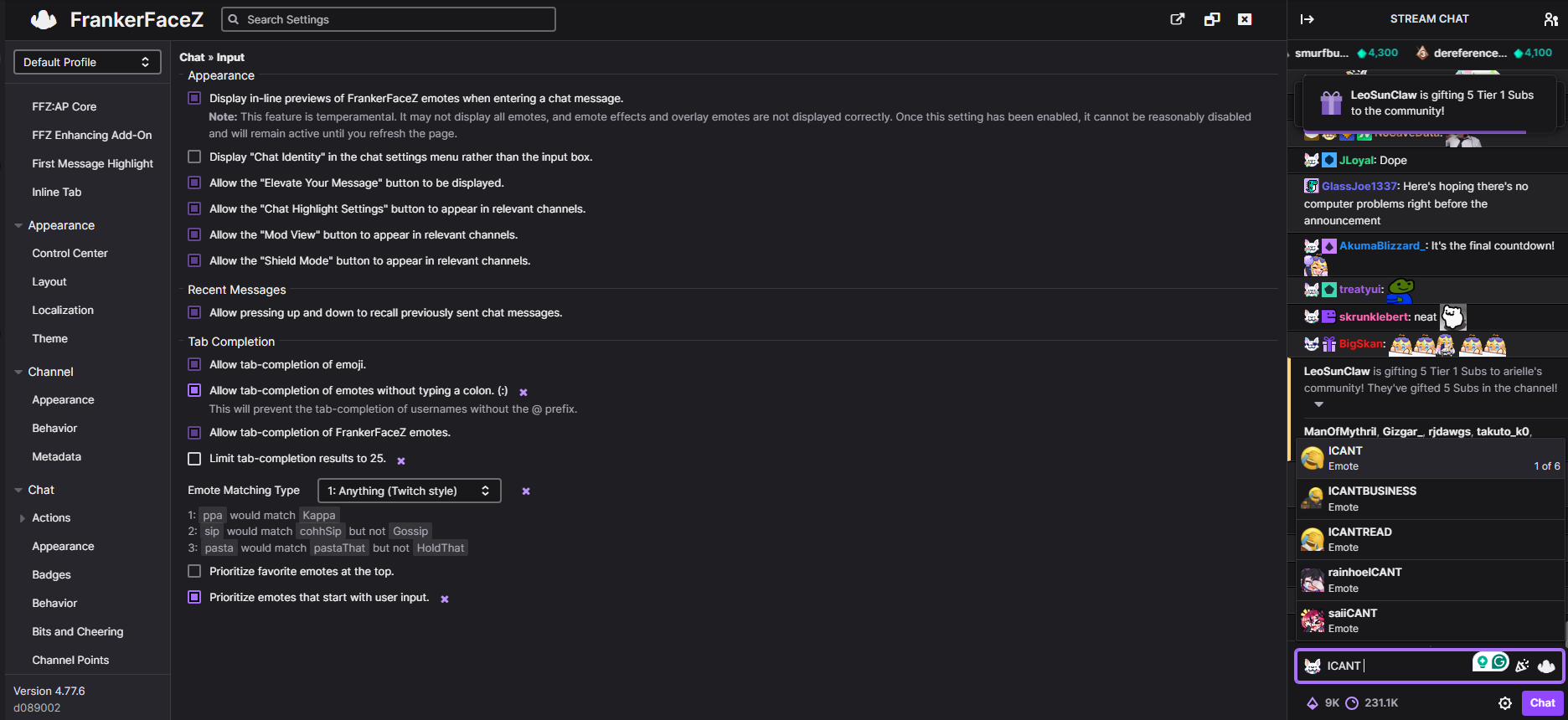Viewport: 1568px width, 720px height.
Task: Enable Prioritize favorite emotes at the top
Action: point(194,572)
